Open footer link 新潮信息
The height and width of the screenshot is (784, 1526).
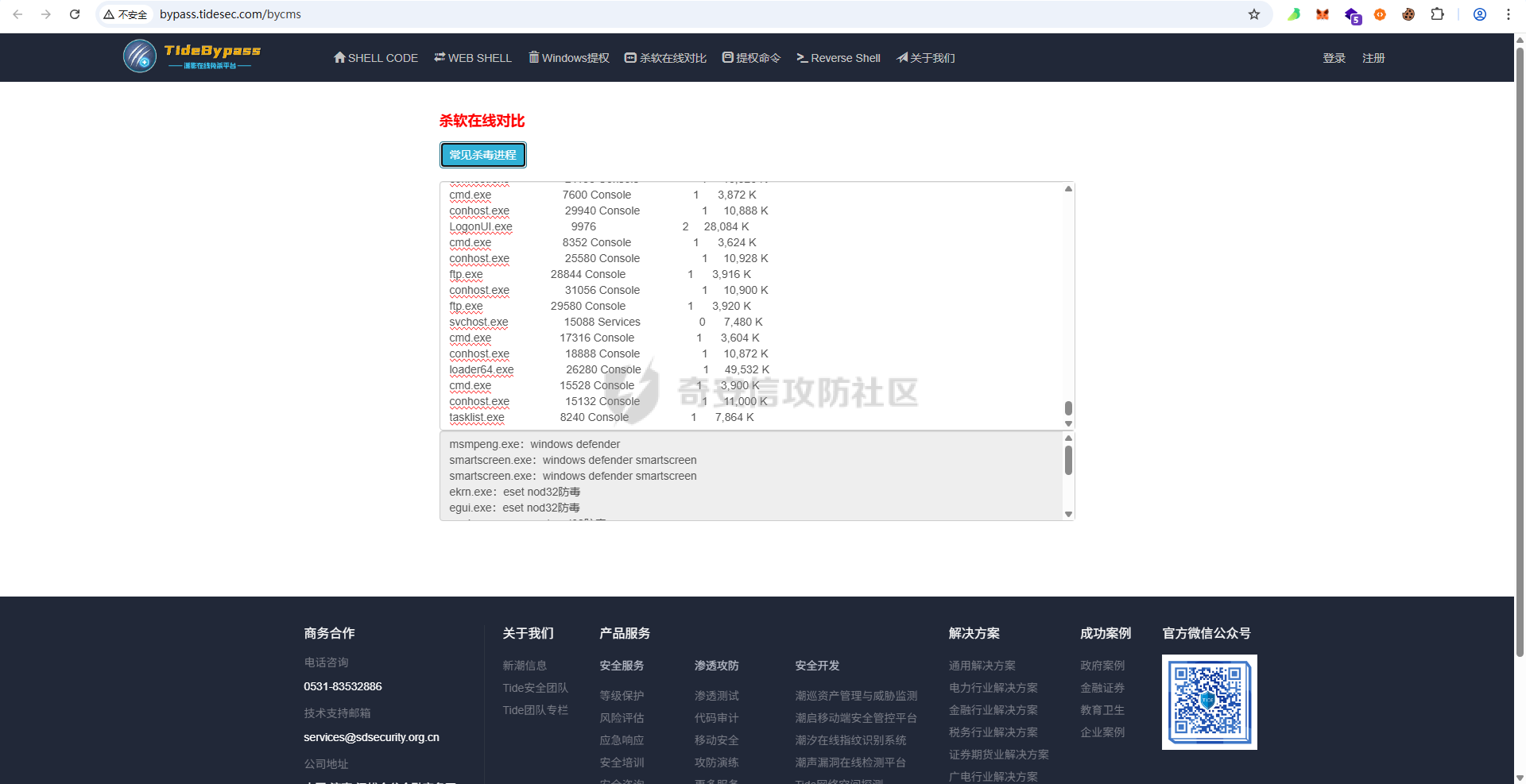pyautogui.click(x=525, y=666)
